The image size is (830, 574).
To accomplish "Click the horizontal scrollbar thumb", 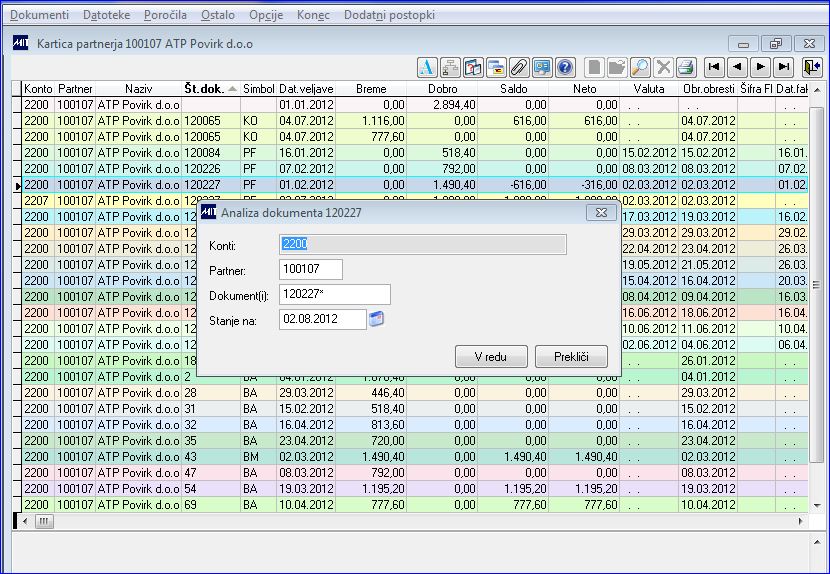I will (44, 522).
